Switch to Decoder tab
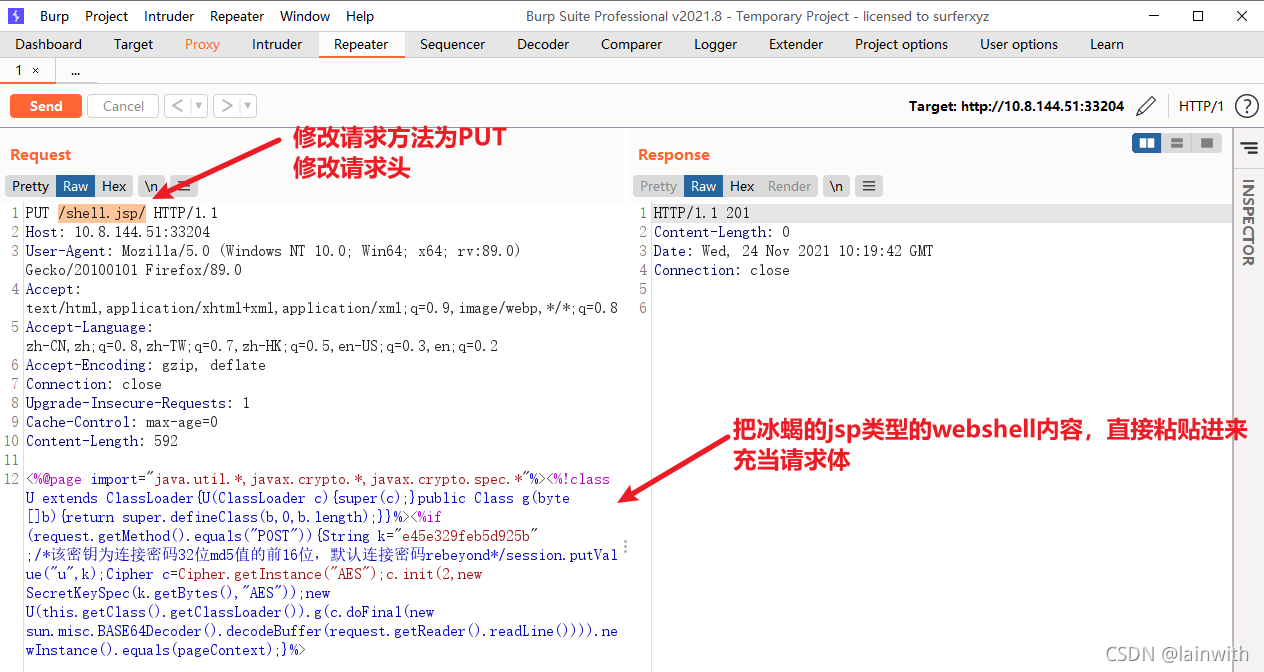 pyautogui.click(x=545, y=44)
